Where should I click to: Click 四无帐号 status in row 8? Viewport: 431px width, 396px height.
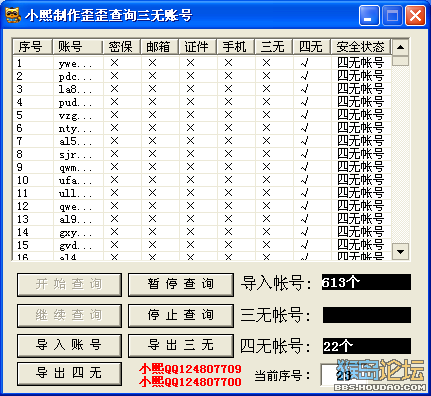[x=360, y=154]
